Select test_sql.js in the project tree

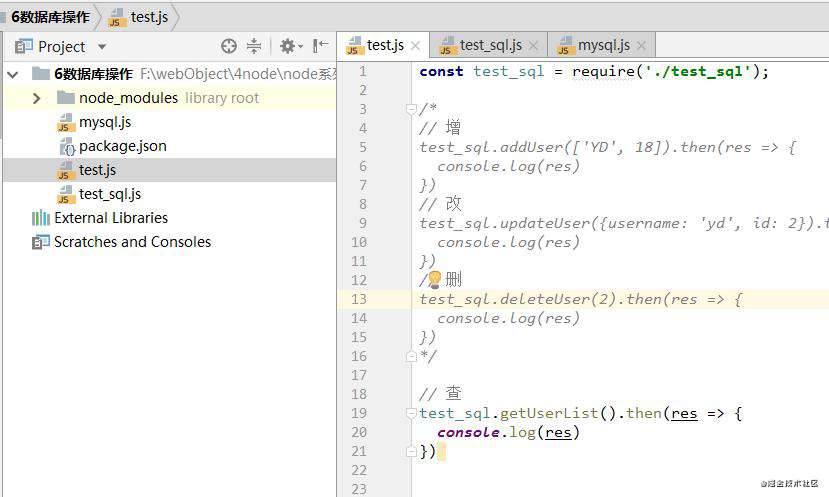point(110,194)
